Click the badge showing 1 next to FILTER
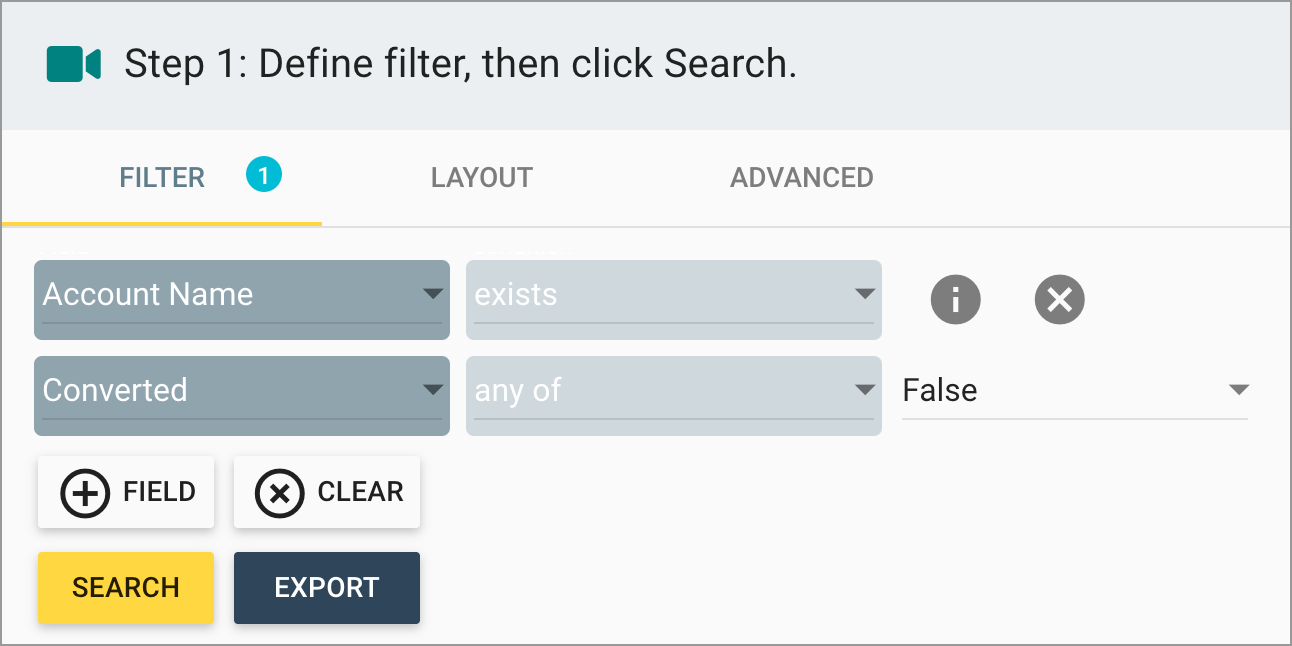Screen dimensions: 1292x646 click(x=262, y=175)
